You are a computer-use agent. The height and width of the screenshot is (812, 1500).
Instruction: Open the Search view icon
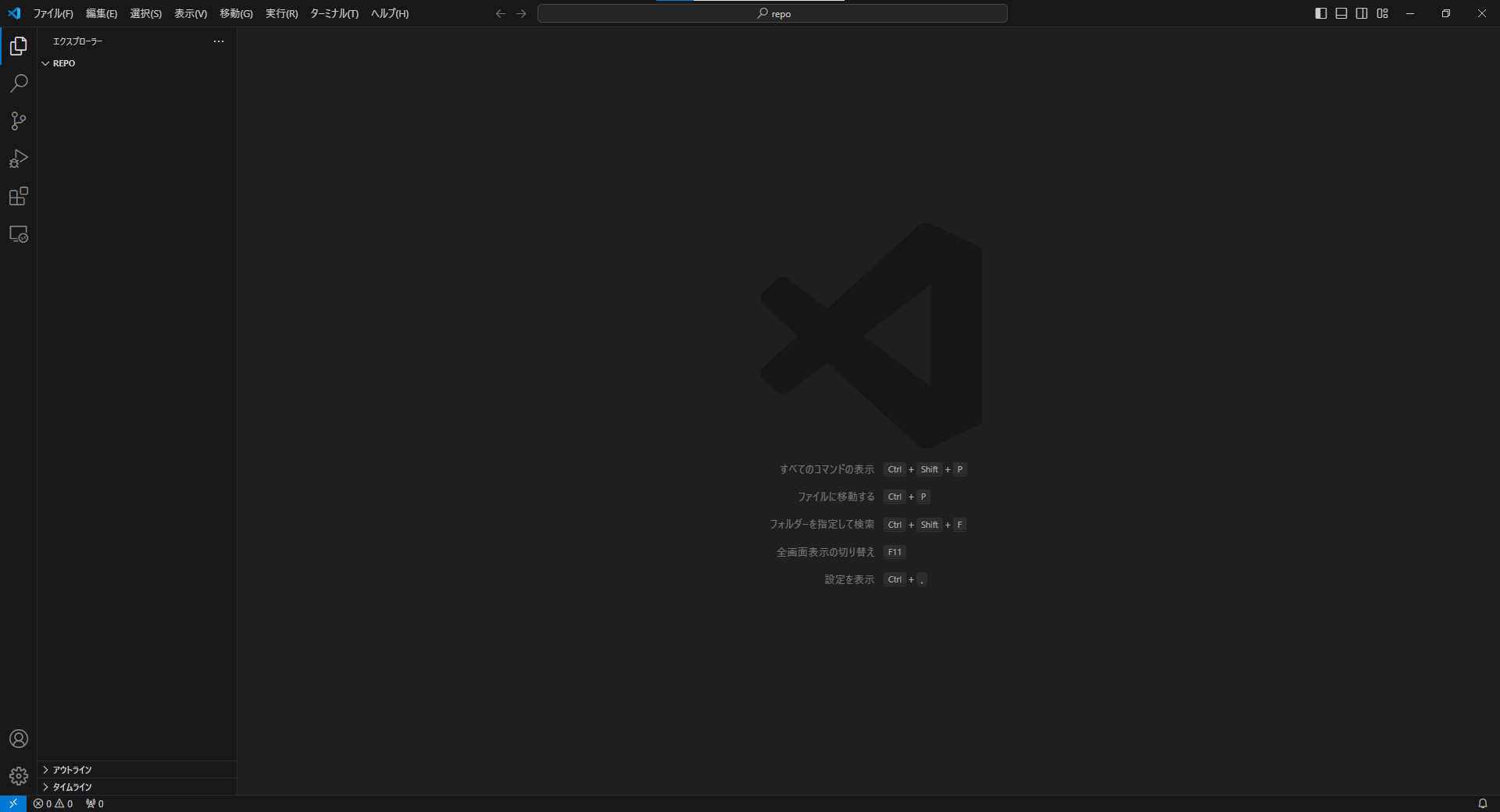point(19,84)
